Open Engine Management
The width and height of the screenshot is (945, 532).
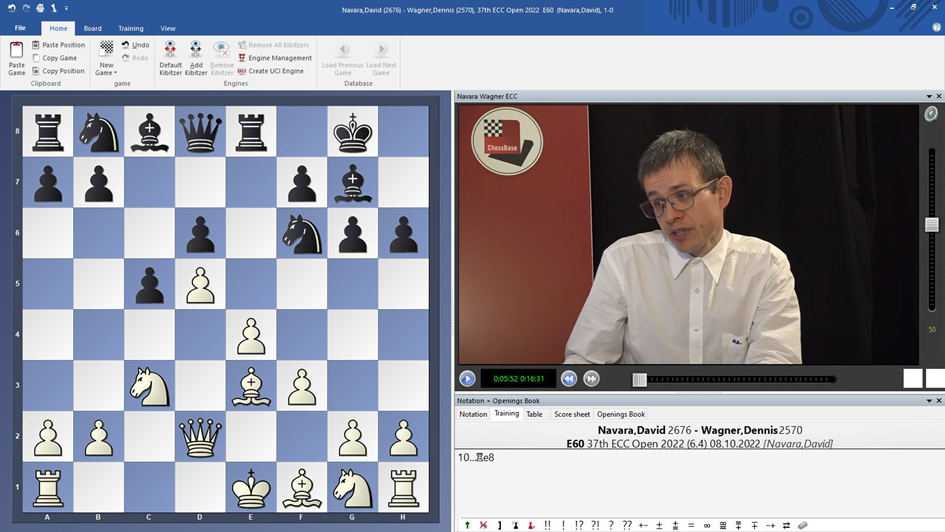tap(275, 58)
